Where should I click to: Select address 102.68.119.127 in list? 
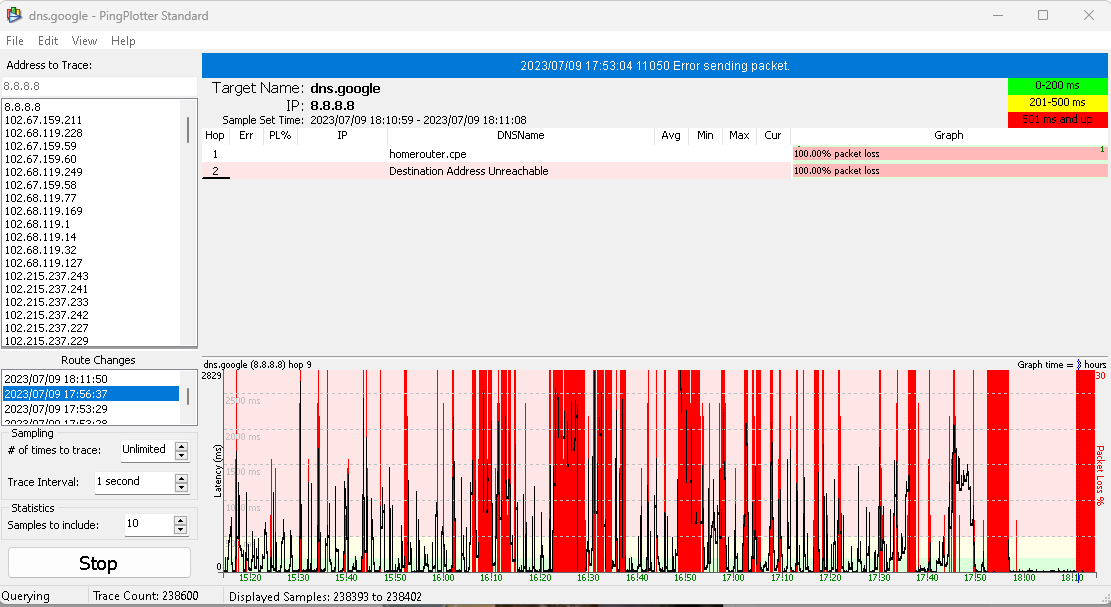point(43,263)
